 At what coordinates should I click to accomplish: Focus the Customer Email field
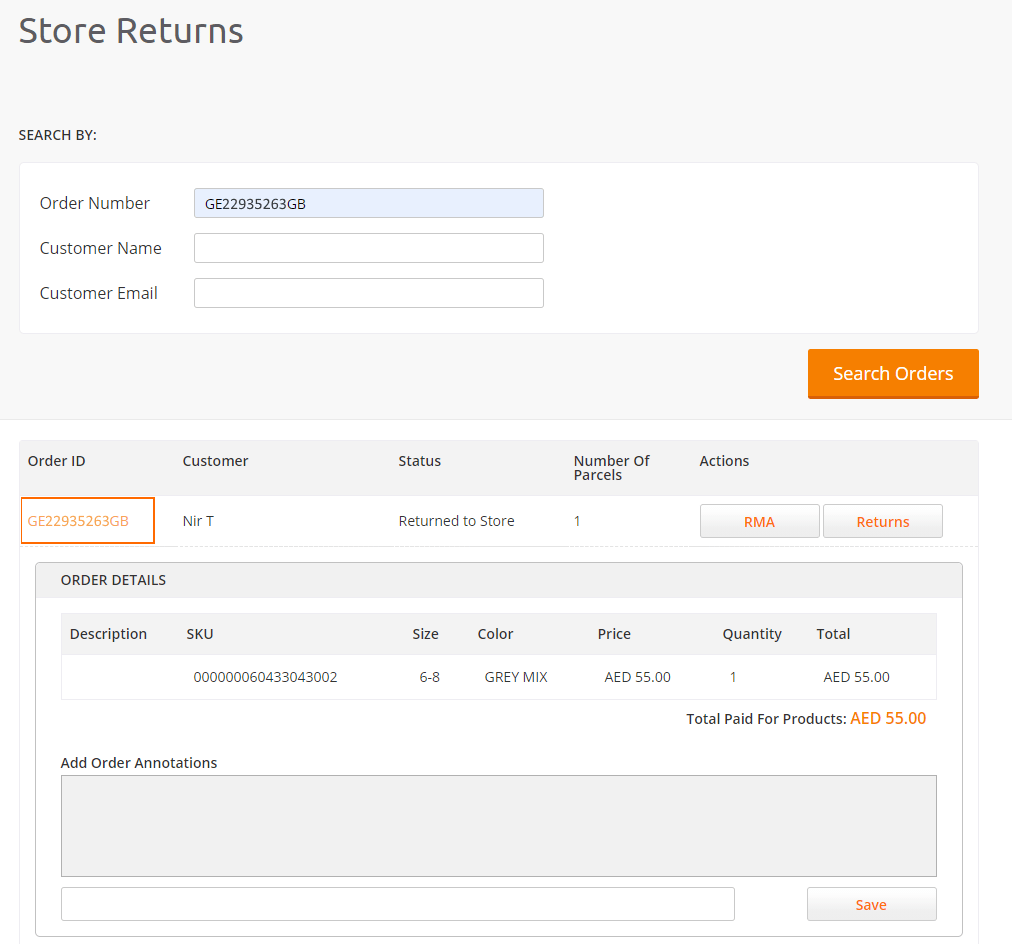[x=369, y=293]
